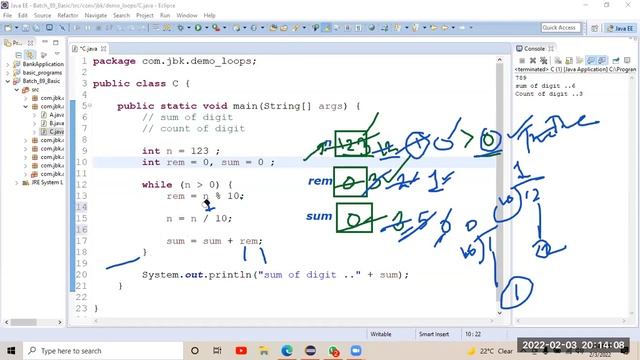Screen dimensions: 640x360
Task: Click the New file toolbar icon
Action: pos(8,28)
